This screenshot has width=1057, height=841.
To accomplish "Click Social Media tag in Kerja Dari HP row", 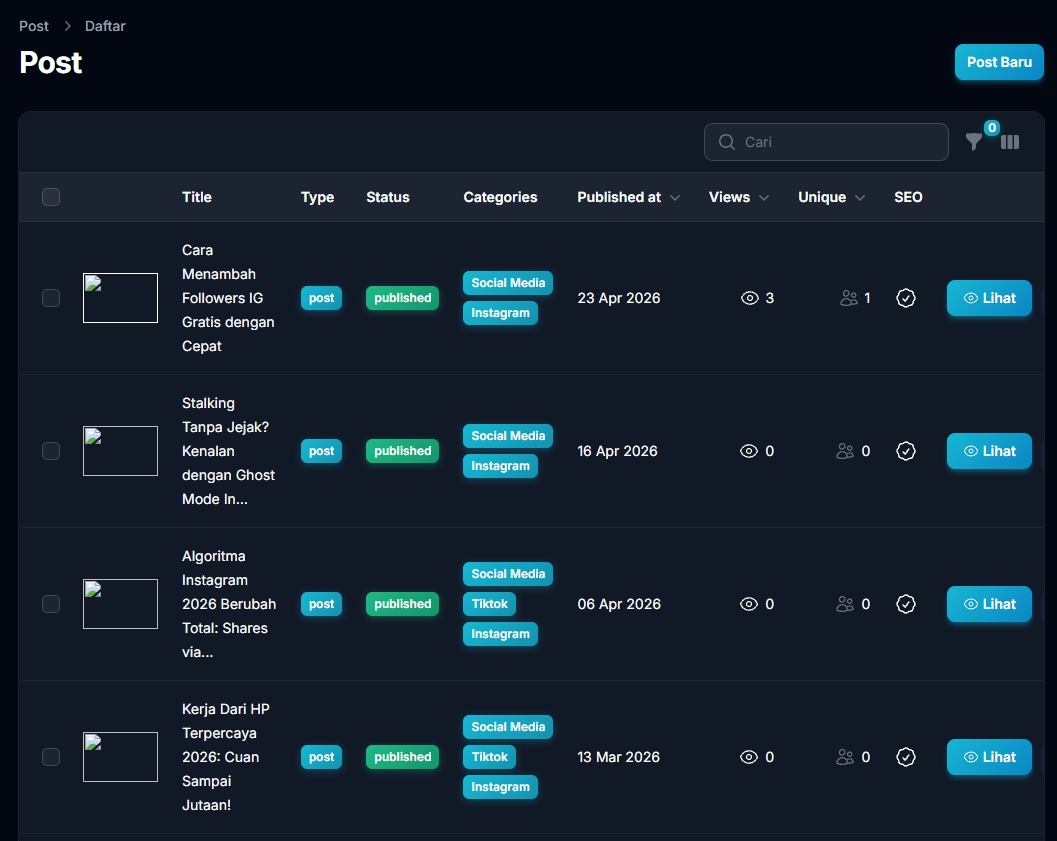I will tap(508, 727).
